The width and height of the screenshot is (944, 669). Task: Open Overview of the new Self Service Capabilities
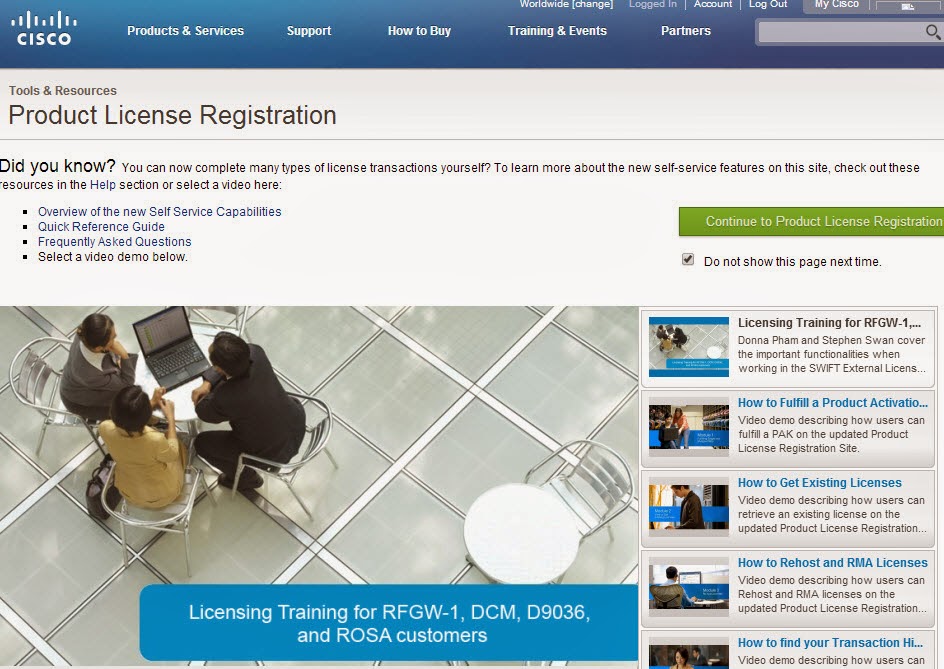coord(160,212)
